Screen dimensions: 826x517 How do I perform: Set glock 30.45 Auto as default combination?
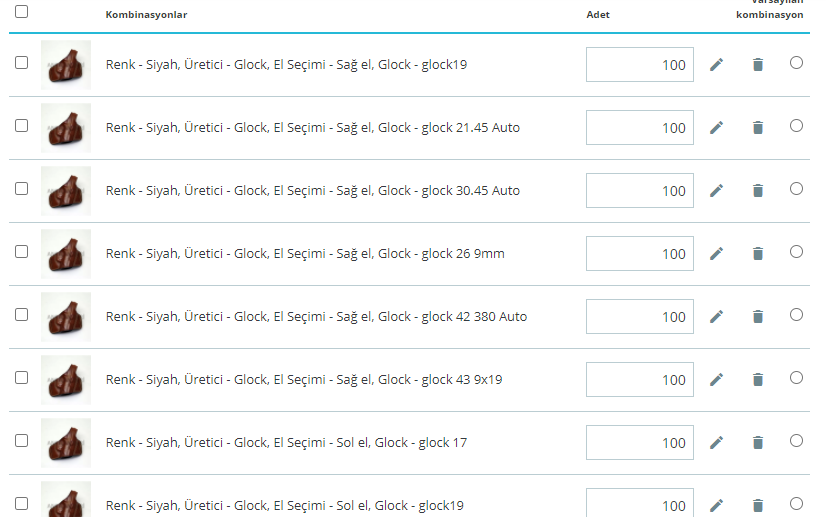[x=796, y=189]
